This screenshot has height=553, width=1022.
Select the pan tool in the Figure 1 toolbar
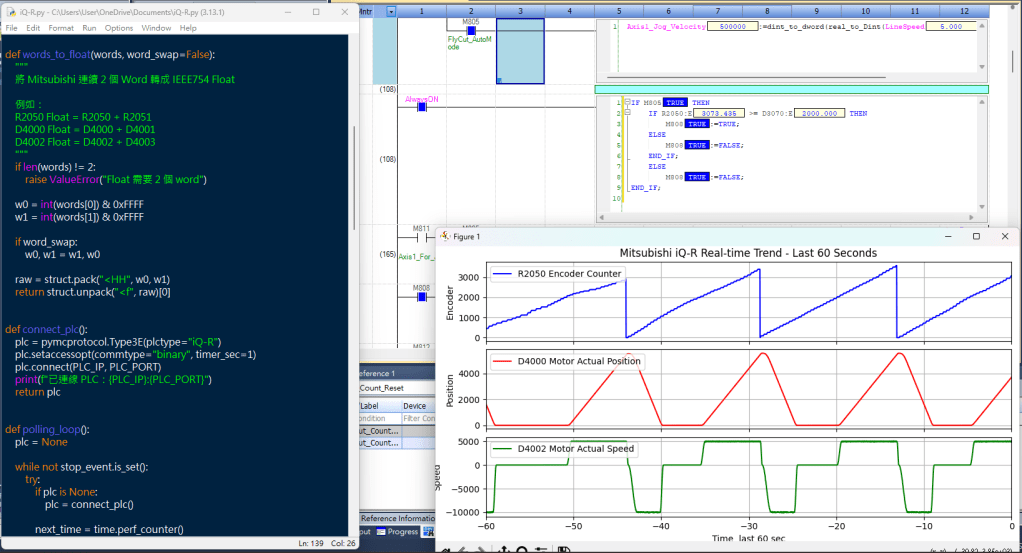pos(503,550)
